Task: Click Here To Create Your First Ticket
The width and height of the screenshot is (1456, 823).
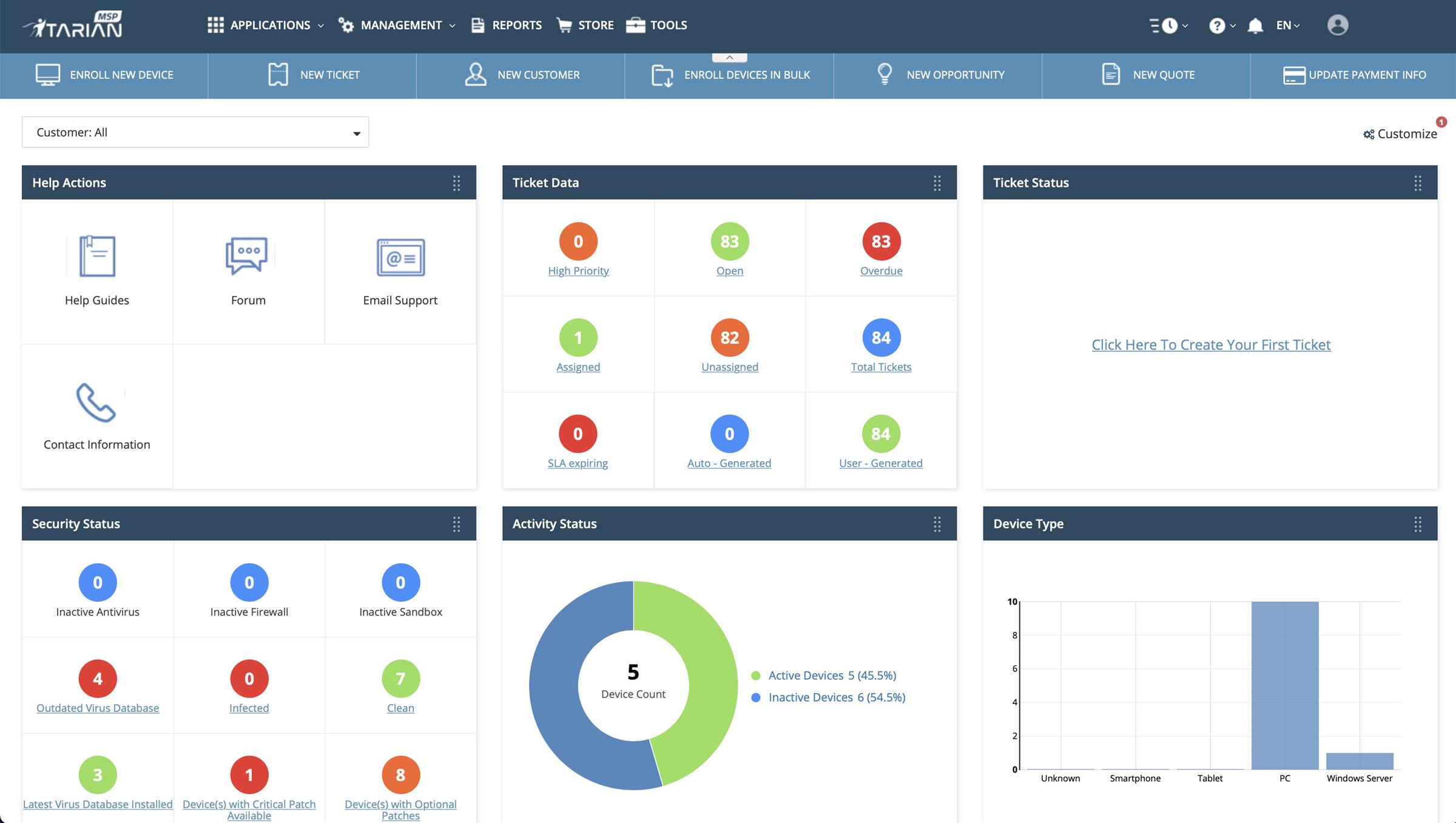Action: click(x=1211, y=344)
